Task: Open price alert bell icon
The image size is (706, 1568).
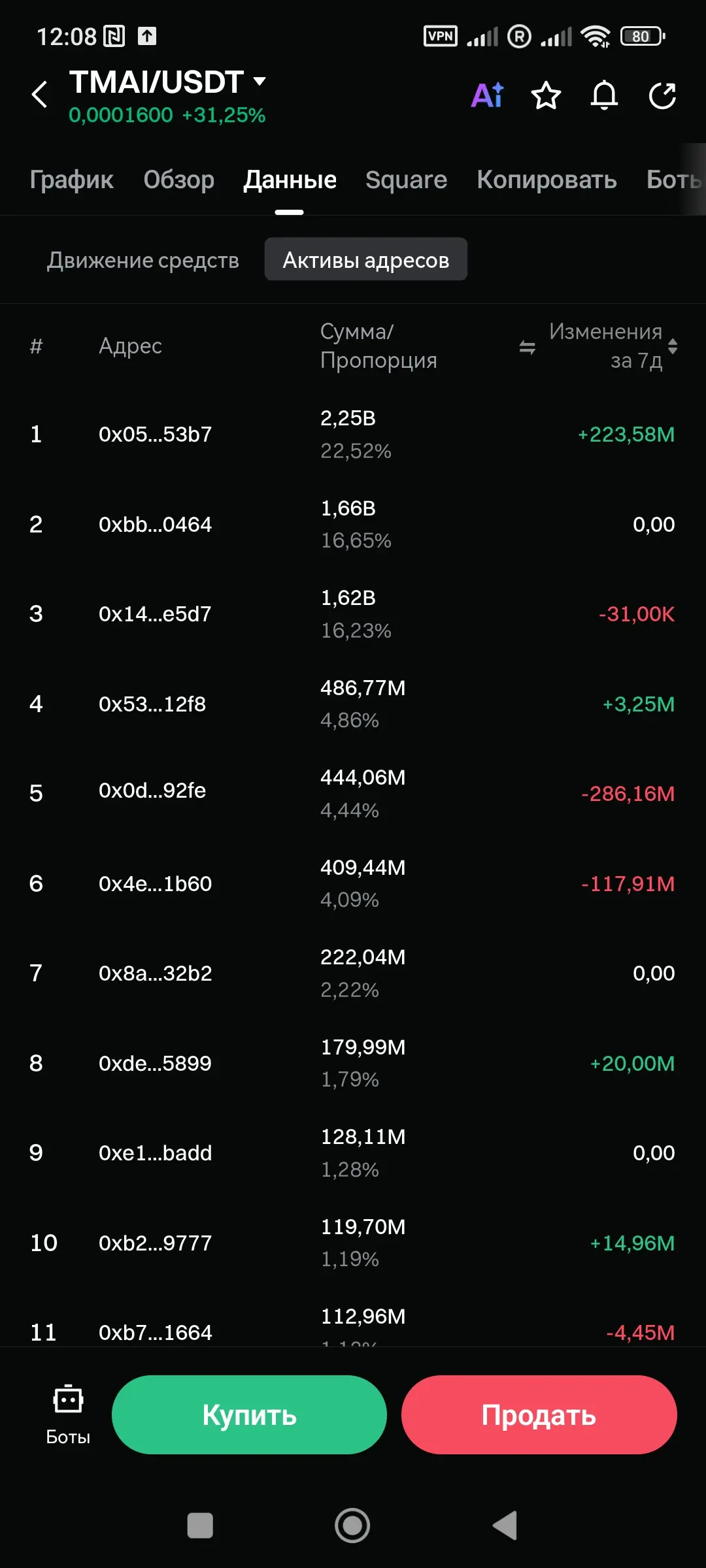Action: click(604, 96)
